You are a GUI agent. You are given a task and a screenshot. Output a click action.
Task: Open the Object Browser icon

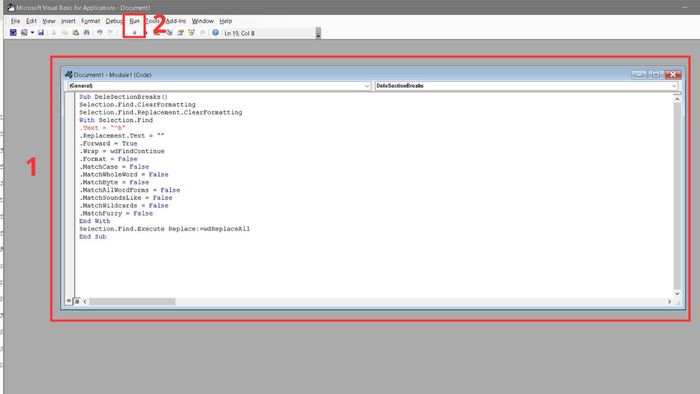191,33
